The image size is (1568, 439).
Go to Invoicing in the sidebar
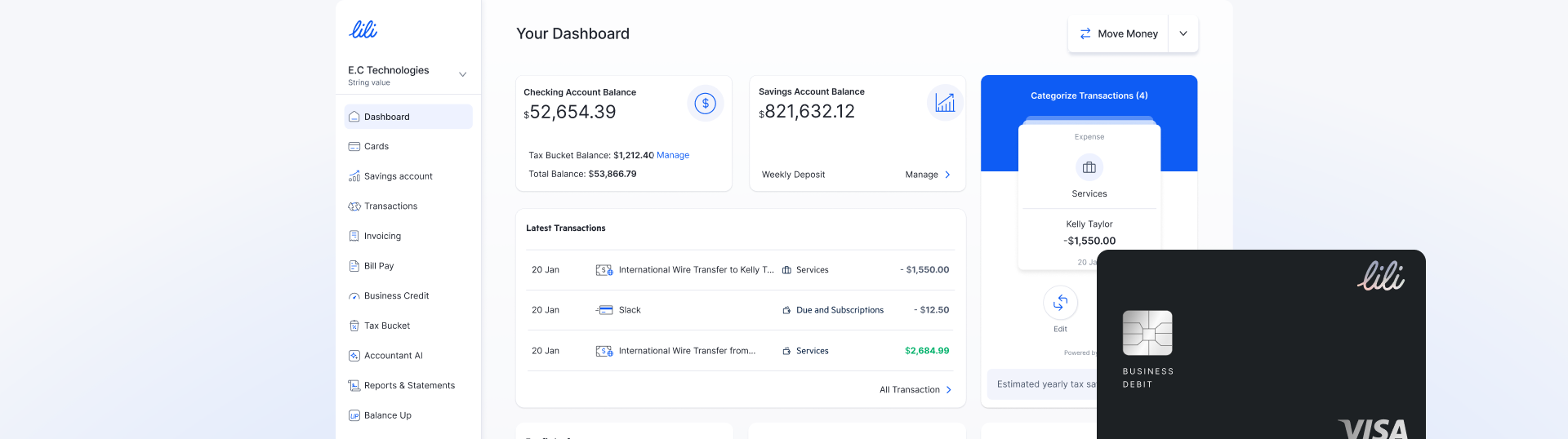click(x=382, y=236)
